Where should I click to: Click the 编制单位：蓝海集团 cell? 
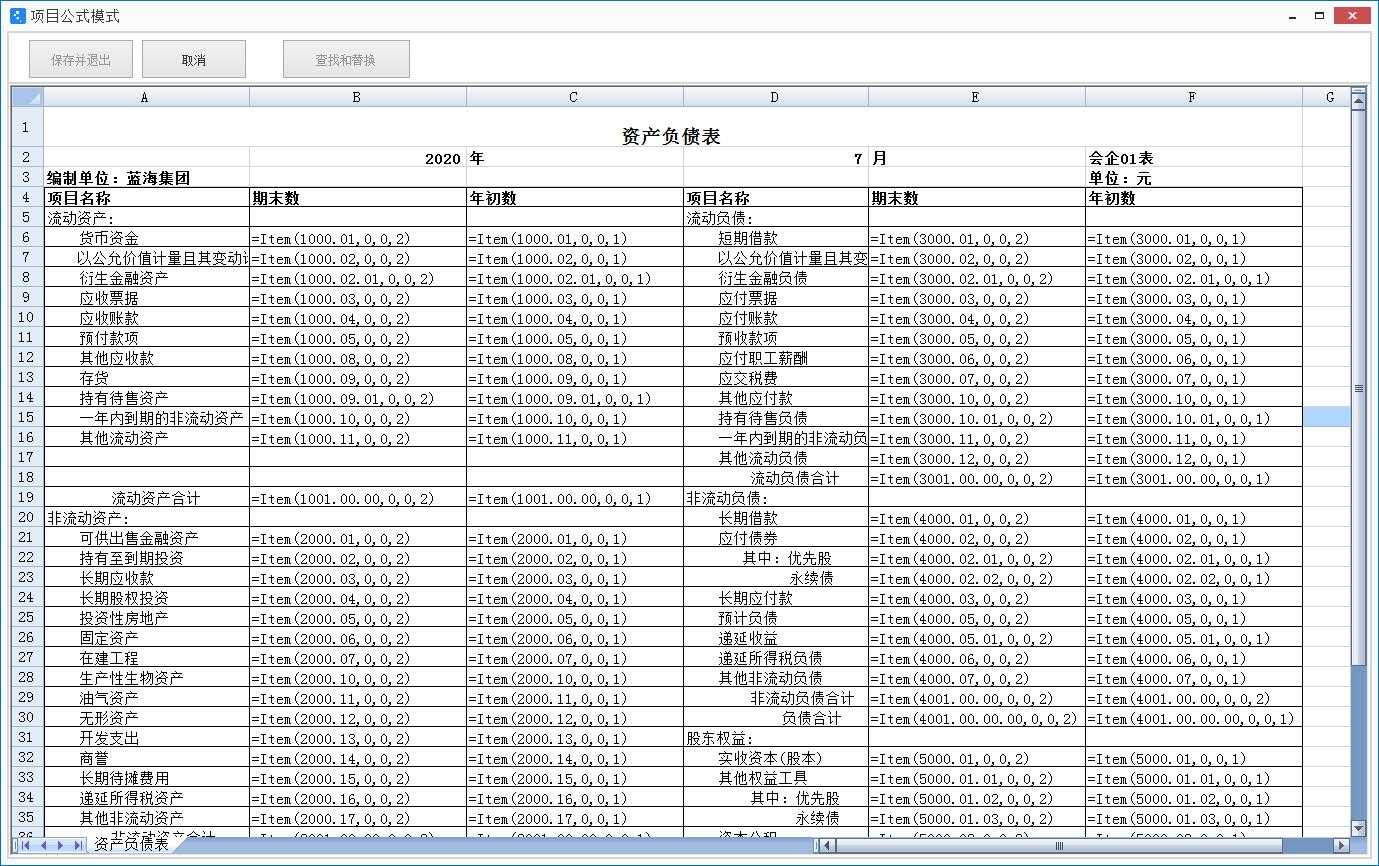coord(146,178)
